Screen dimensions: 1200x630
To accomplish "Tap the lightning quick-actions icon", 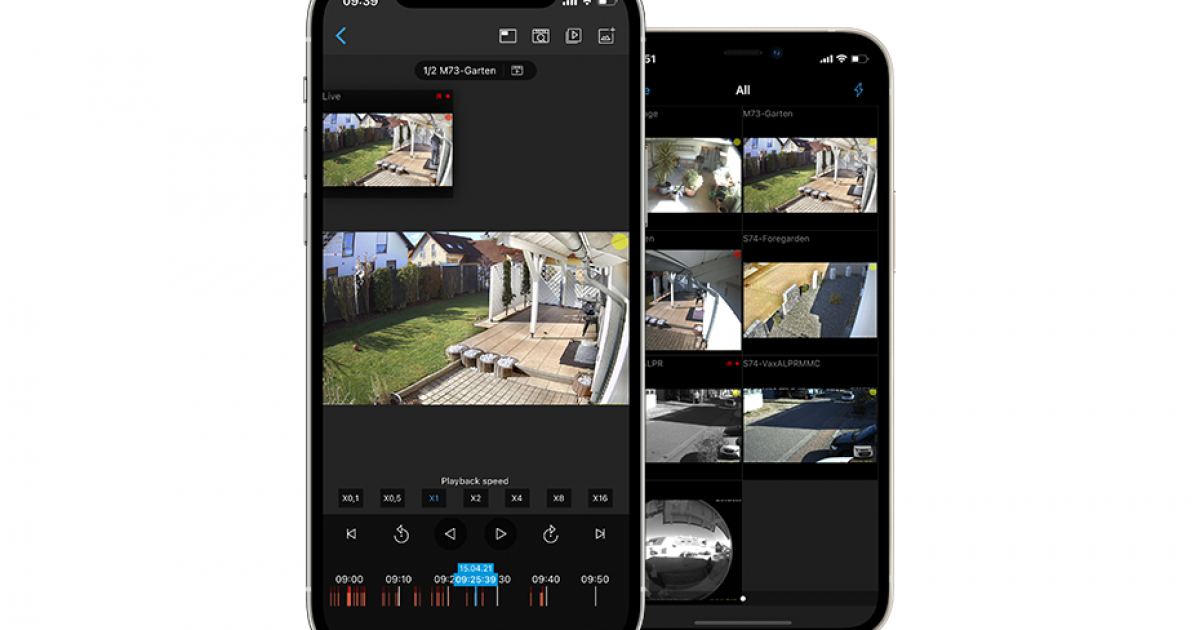I will [x=858, y=90].
